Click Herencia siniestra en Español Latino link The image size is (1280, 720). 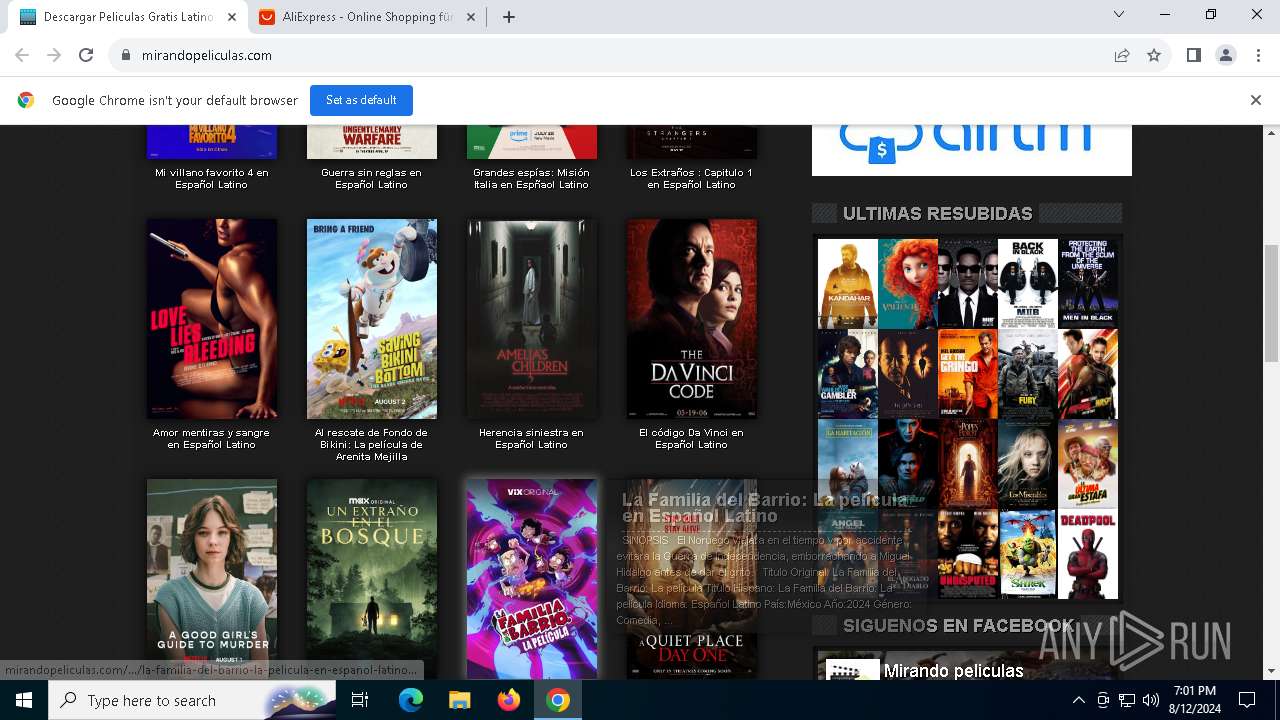click(532, 439)
